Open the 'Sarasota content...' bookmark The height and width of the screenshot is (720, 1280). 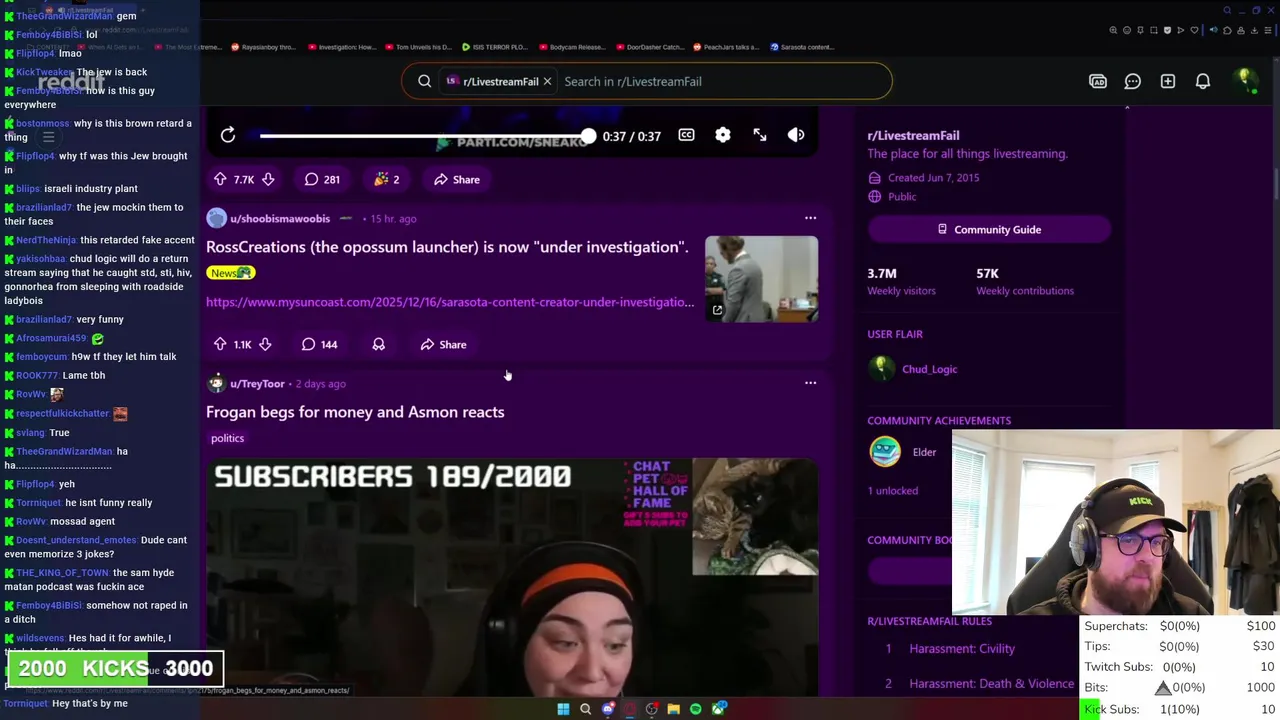[801, 47]
